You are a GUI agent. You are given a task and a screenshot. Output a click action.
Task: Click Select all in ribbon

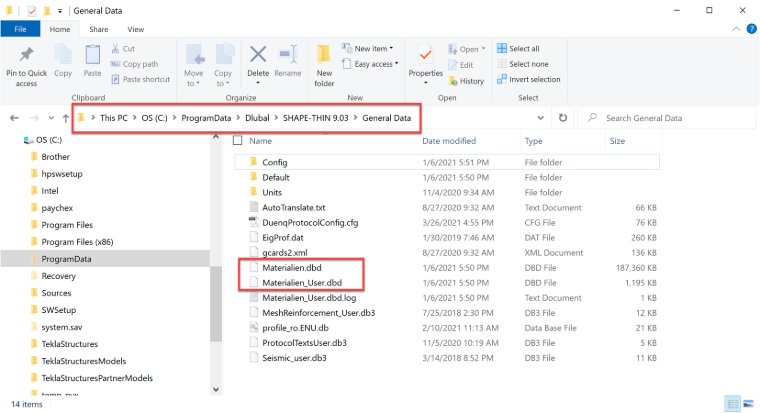pyautogui.click(x=518, y=48)
